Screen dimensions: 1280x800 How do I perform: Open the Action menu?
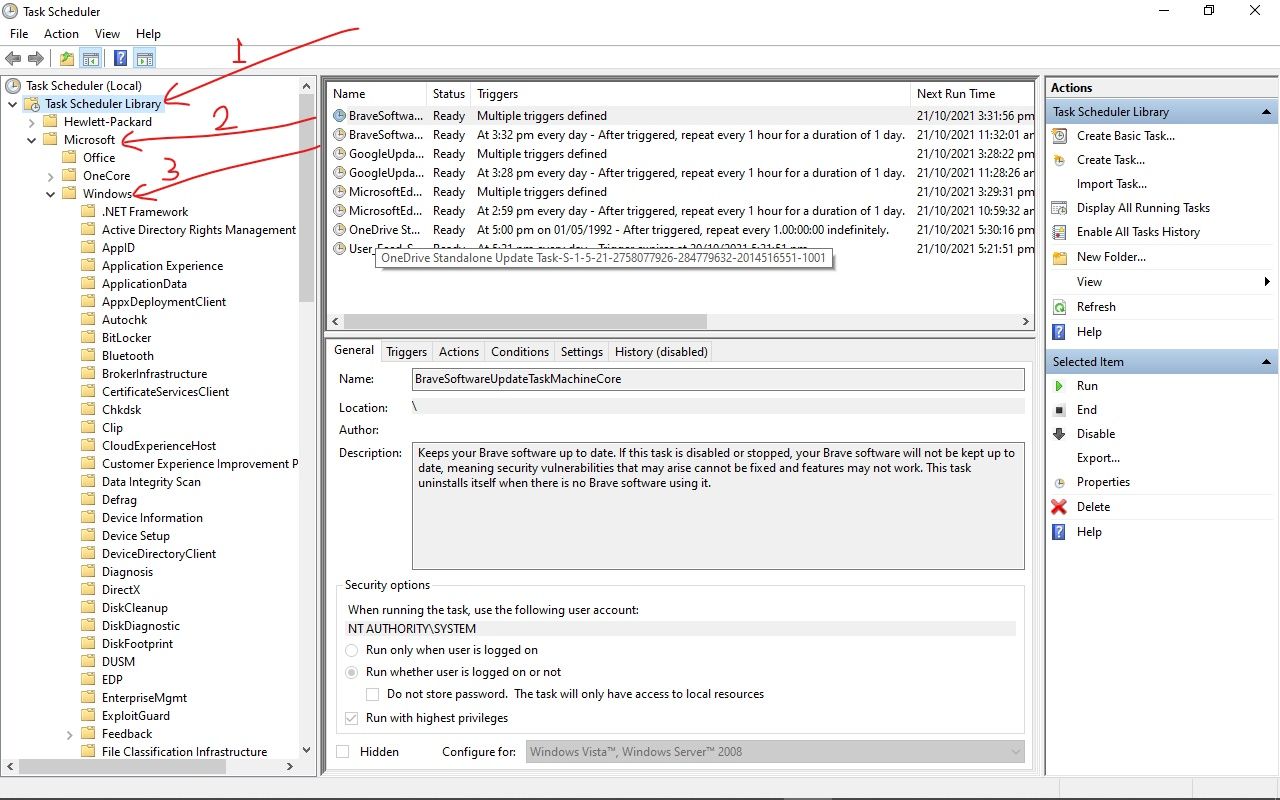tap(61, 34)
